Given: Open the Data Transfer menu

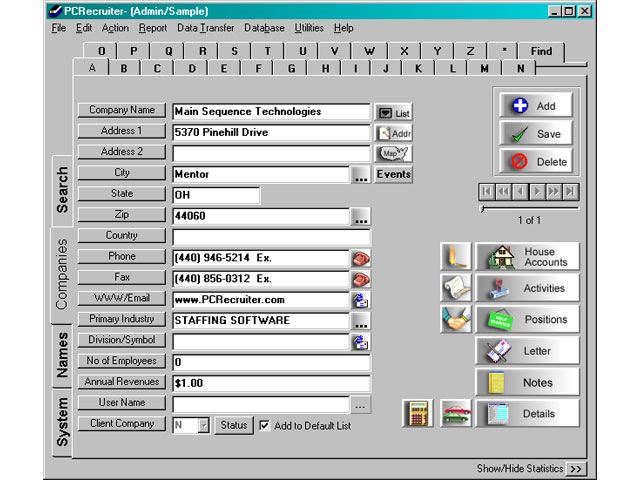Looking at the screenshot, I should click(x=205, y=28).
